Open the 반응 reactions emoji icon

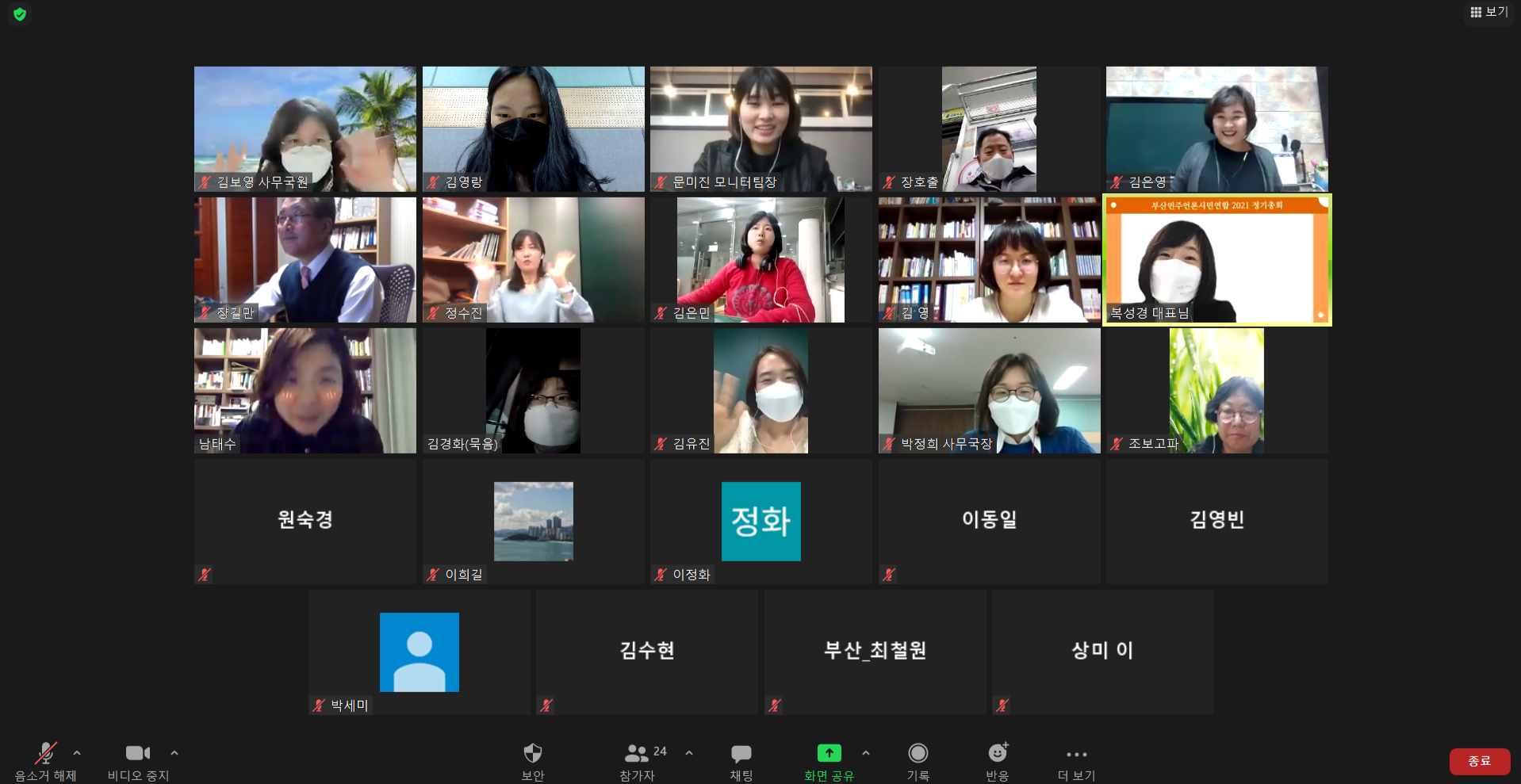pos(998,753)
